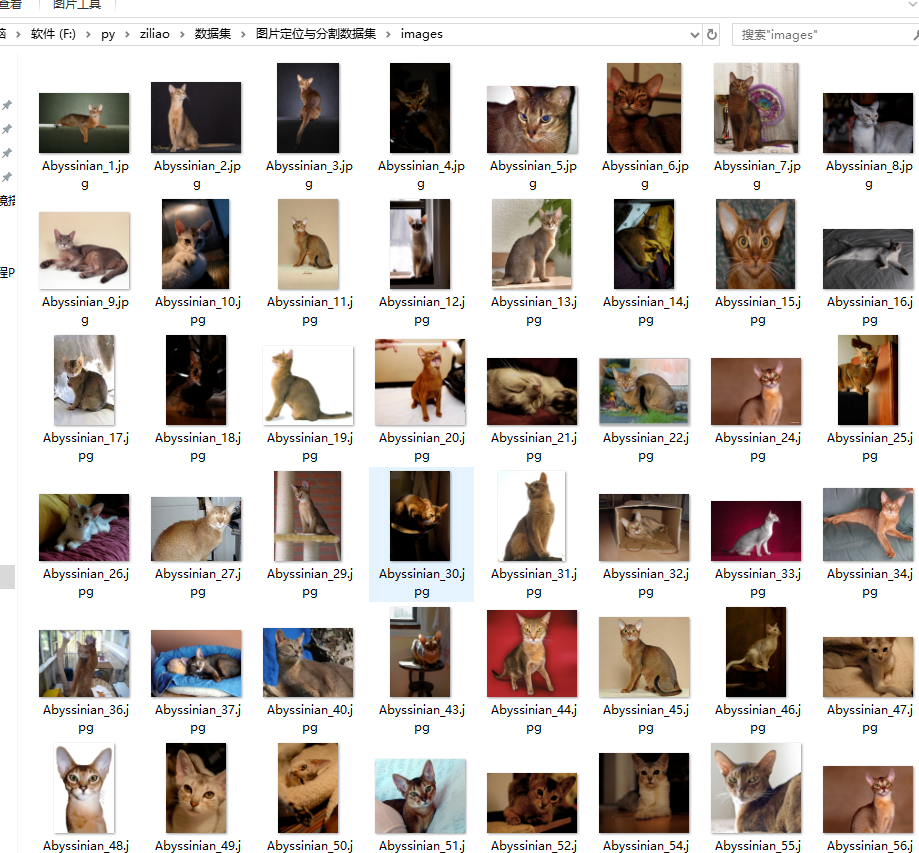This screenshot has width=919, height=853.
Task: Select Abyssinian_47.jpg thumbnail
Action: [x=868, y=667]
